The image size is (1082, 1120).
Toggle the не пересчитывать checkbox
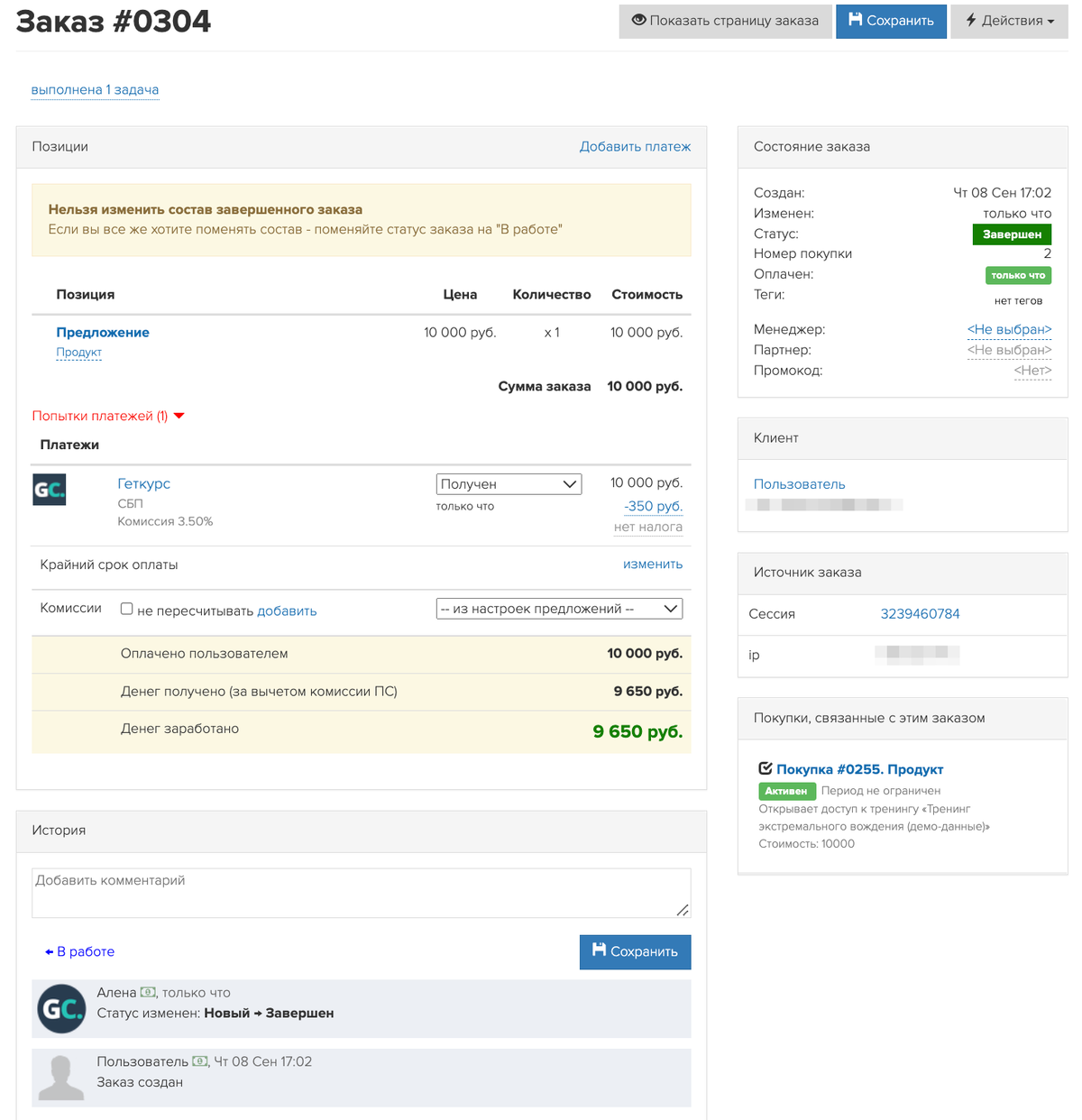coord(127,609)
